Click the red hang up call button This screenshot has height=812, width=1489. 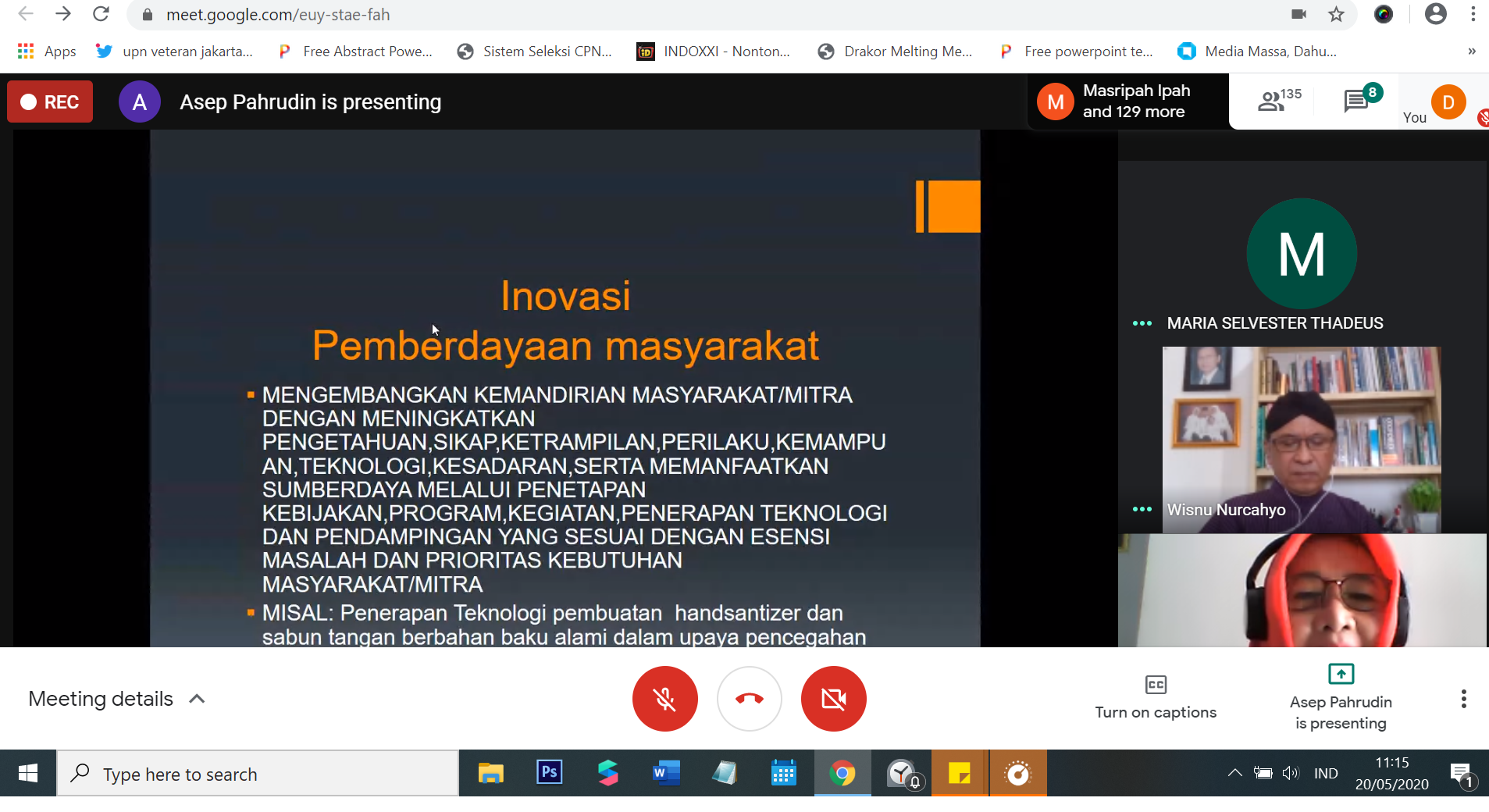coord(749,699)
